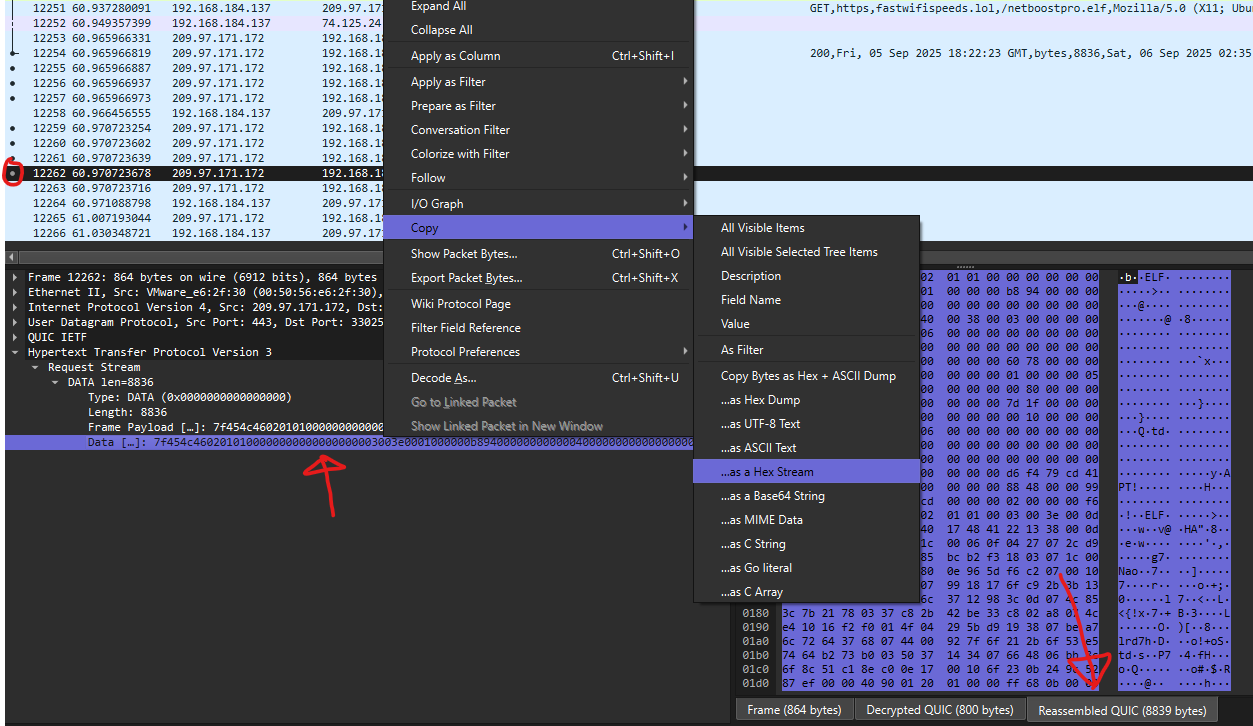Collapse Hypertext Transfer Protocol Version 3 node

pos(14,352)
